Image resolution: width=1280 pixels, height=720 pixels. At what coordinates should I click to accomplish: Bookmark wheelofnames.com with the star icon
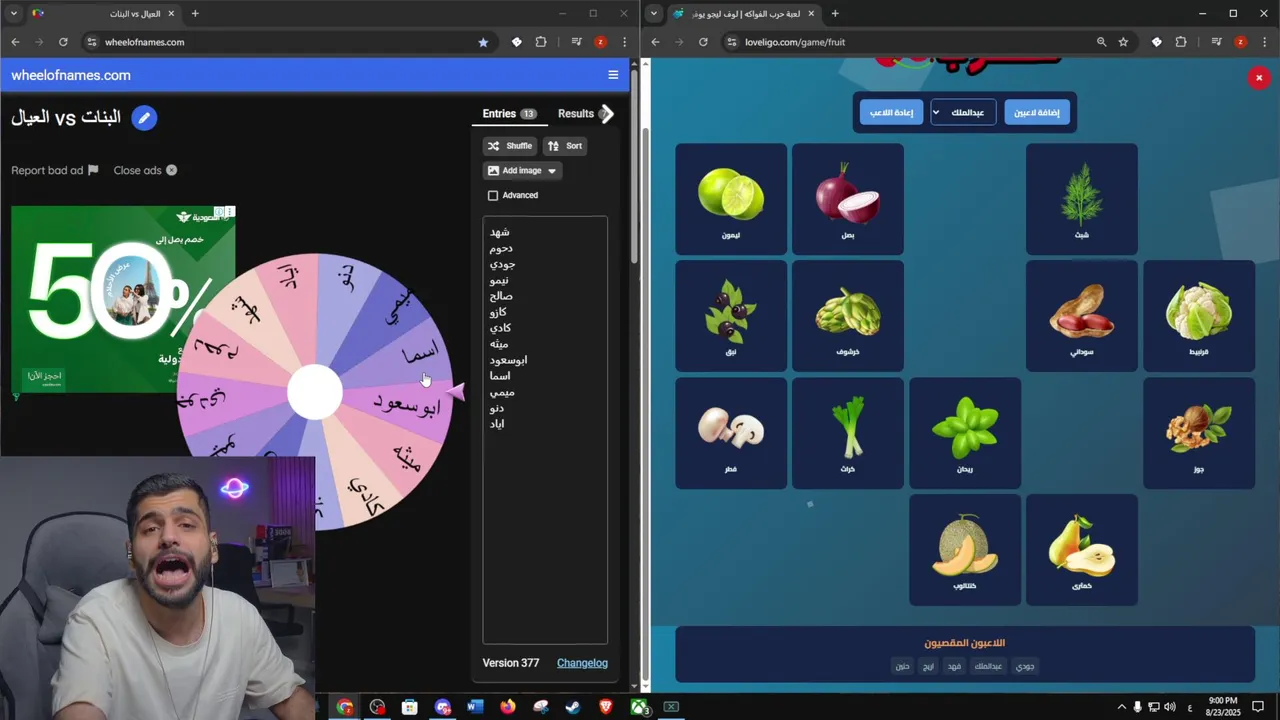point(484,42)
